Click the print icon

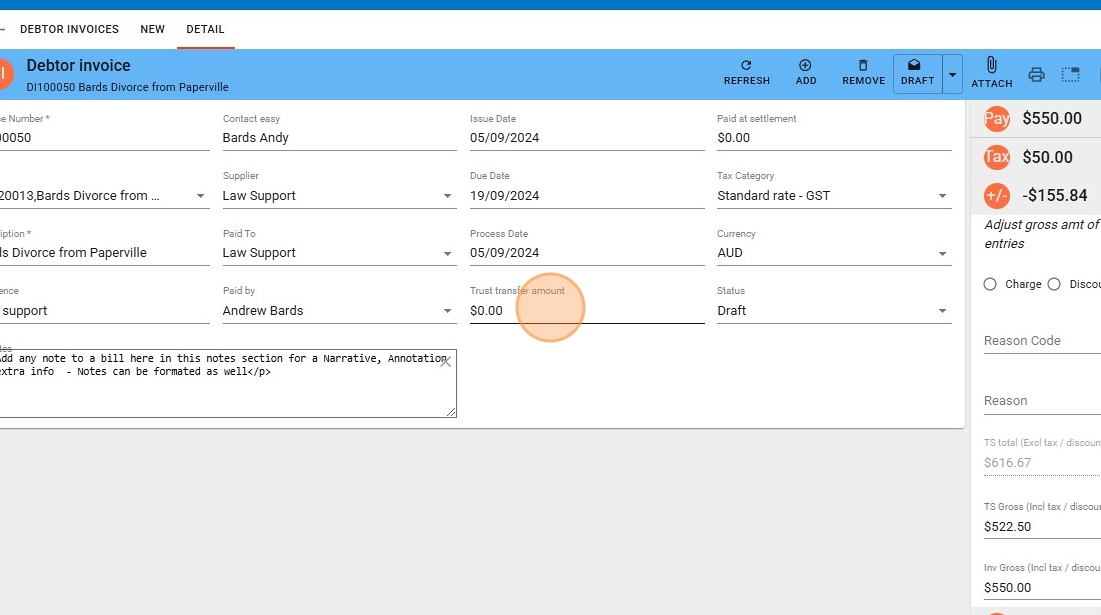(x=1036, y=74)
